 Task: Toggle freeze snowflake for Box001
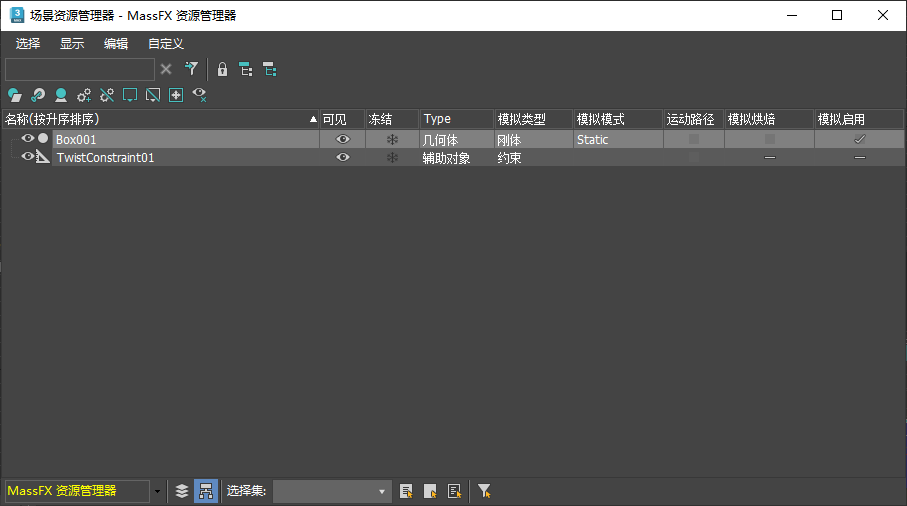coord(392,139)
